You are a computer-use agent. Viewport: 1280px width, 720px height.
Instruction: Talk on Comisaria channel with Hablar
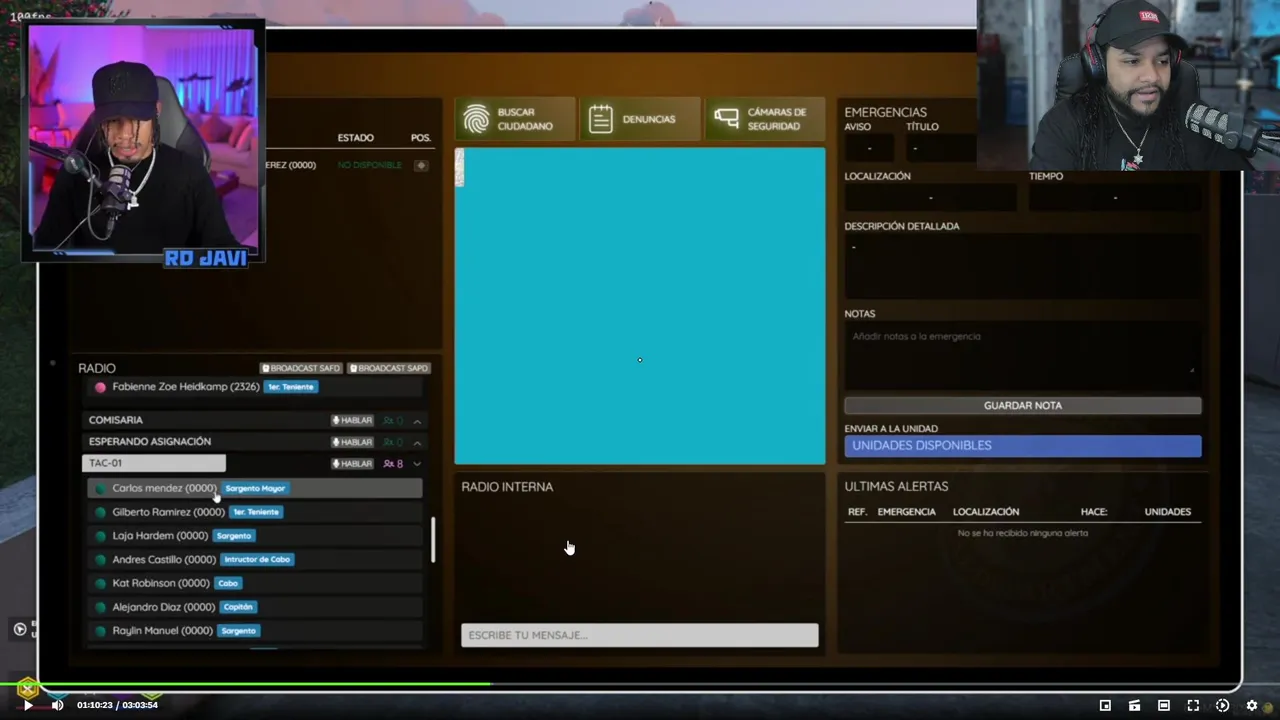pos(352,421)
